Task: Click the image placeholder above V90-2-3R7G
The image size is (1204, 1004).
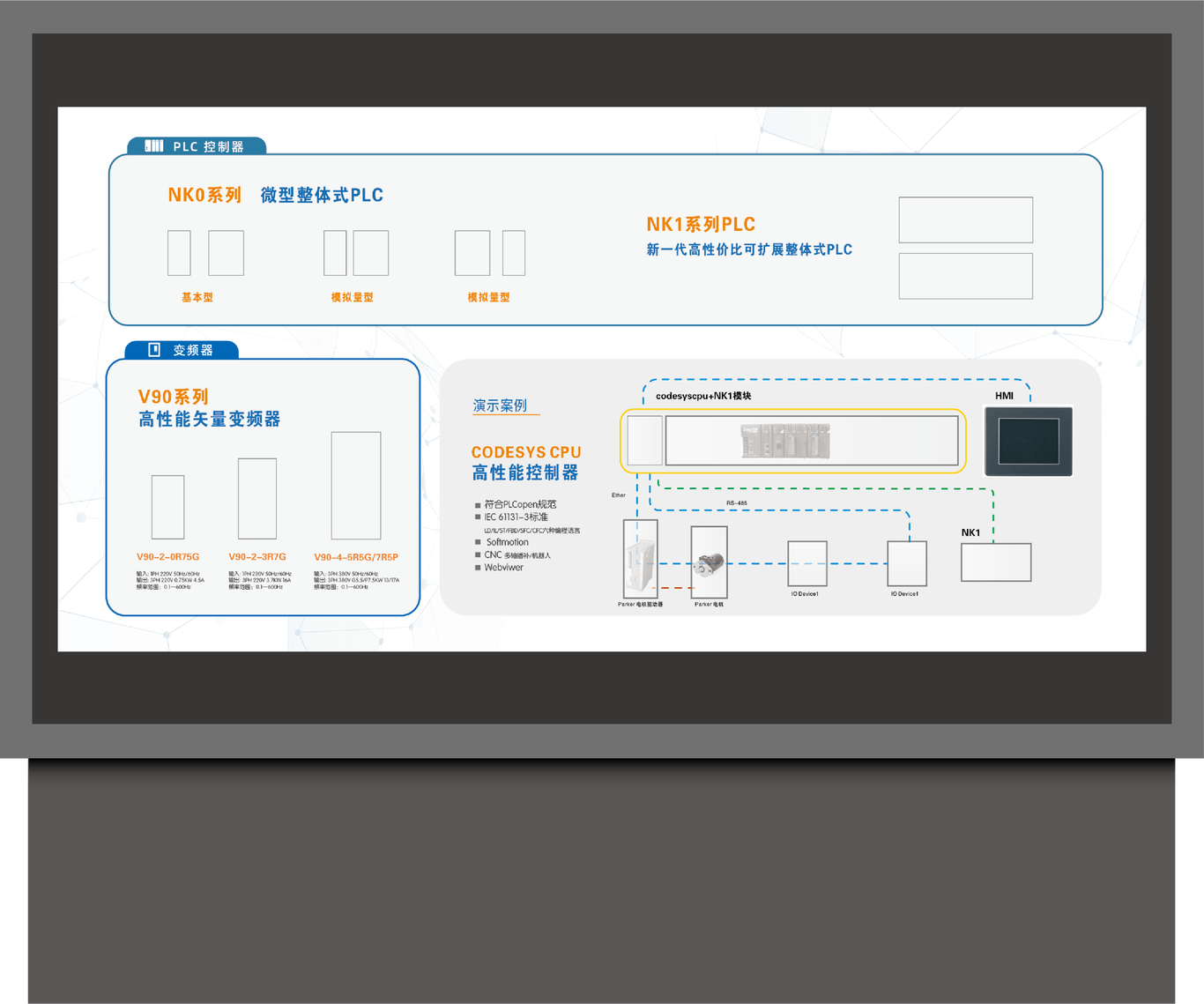Action: point(257,498)
